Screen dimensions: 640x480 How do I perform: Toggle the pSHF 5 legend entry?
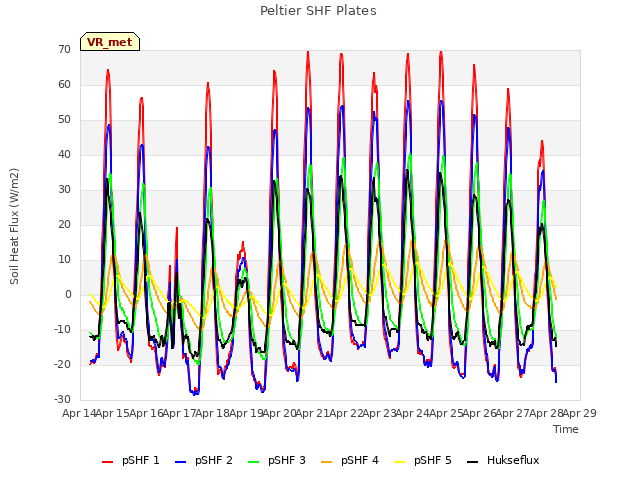pos(423,460)
